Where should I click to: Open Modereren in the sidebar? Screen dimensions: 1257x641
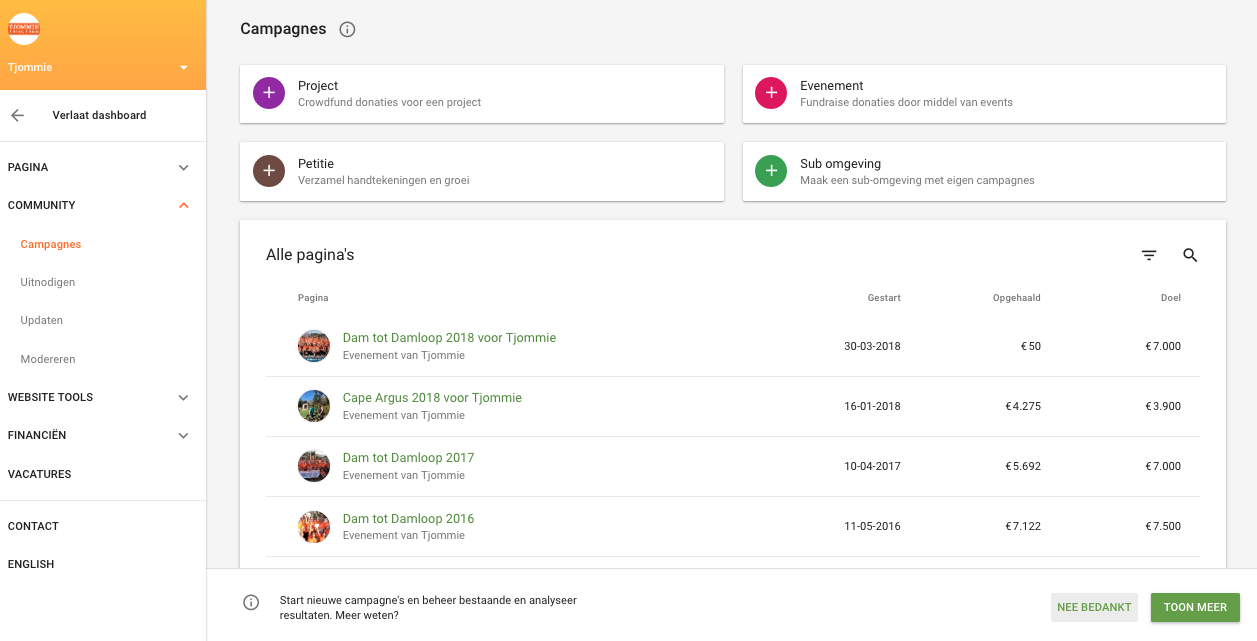(48, 359)
